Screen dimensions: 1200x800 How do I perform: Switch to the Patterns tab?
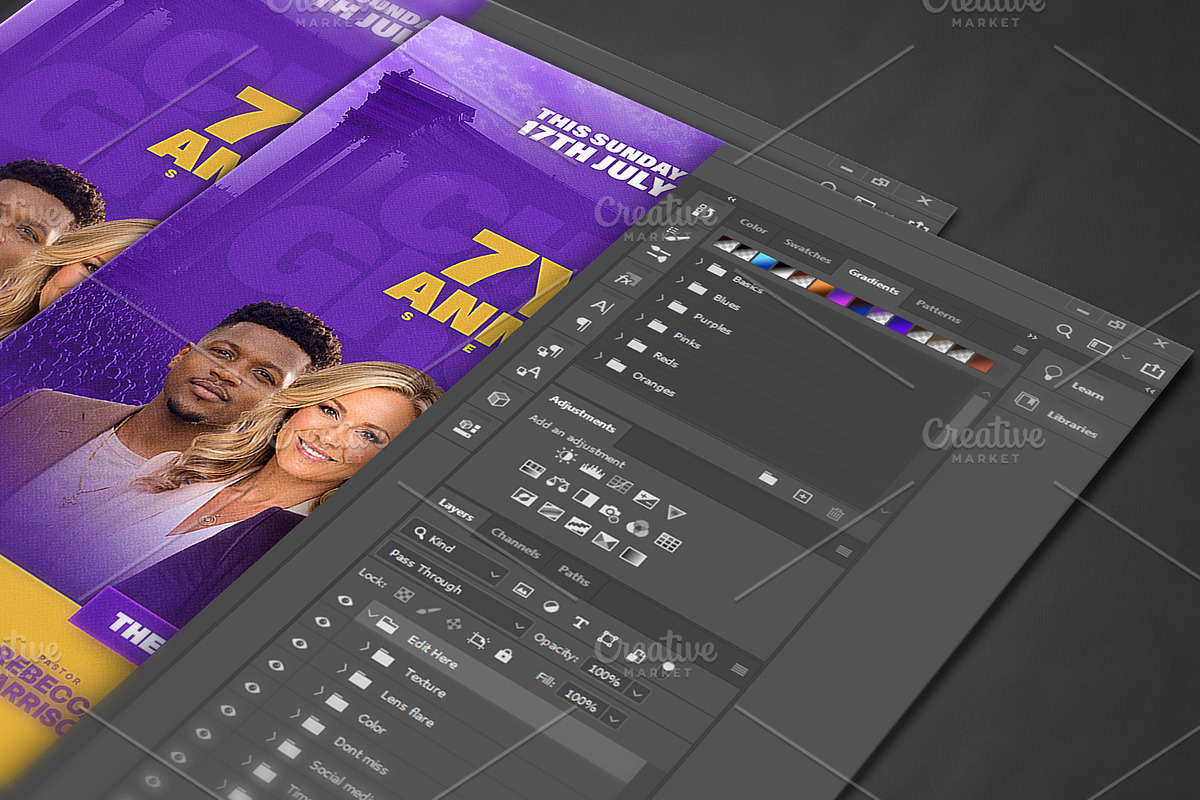click(938, 313)
